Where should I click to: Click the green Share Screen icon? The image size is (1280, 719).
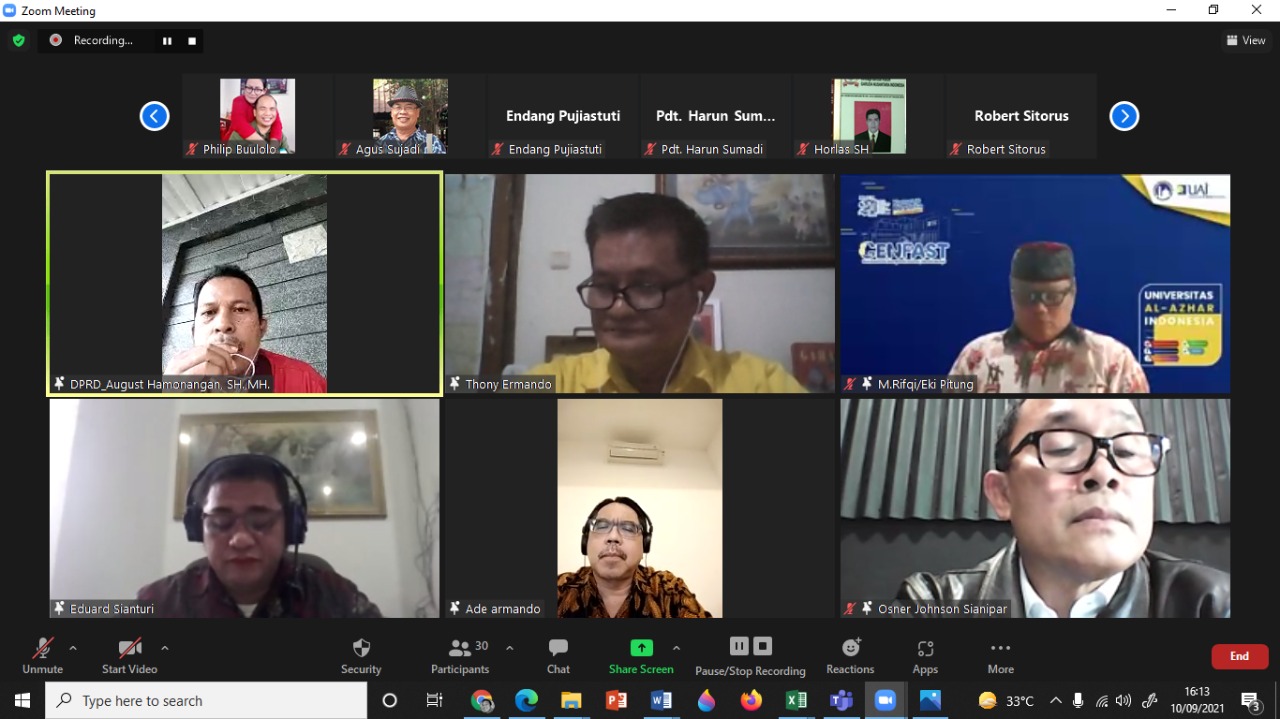641,648
